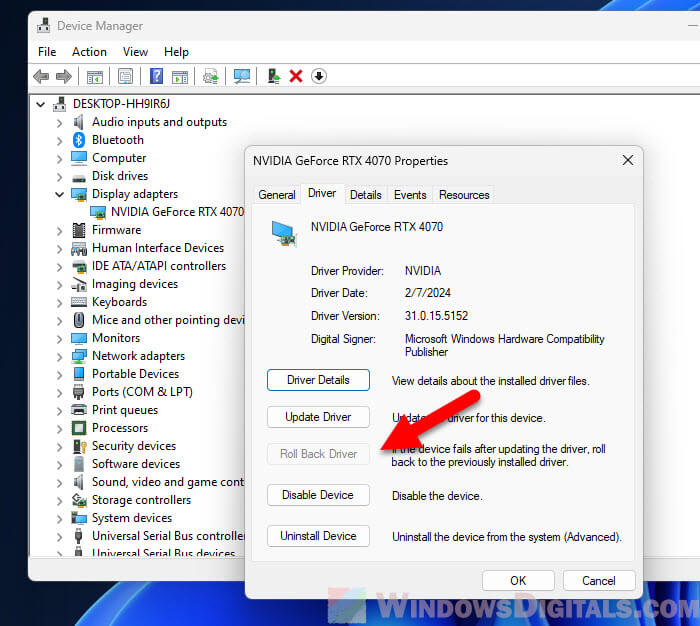This screenshot has height=626, width=700.
Task: Click the Bluetooth category icon
Action: pyautogui.click(x=79, y=140)
